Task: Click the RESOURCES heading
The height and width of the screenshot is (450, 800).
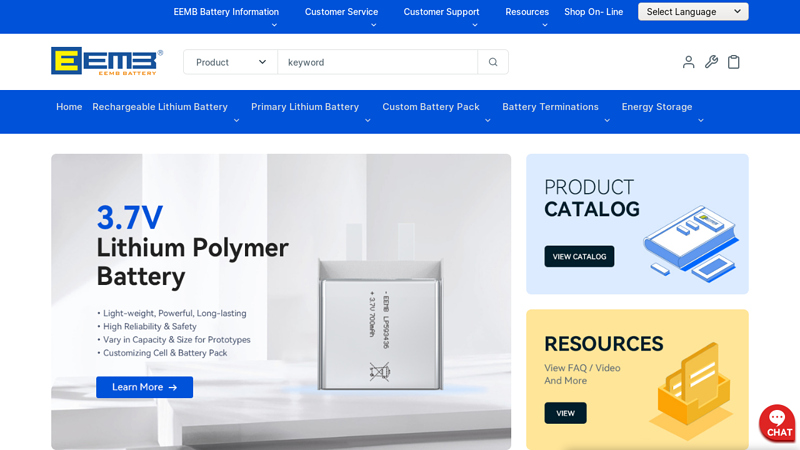Action: pos(604,344)
